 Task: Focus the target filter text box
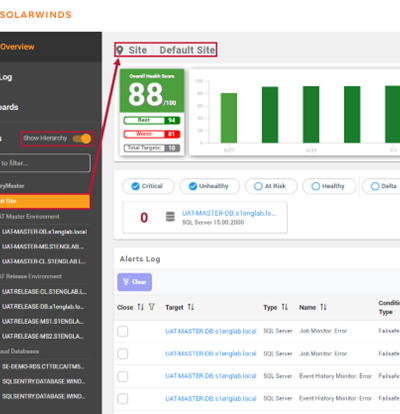tap(45, 163)
